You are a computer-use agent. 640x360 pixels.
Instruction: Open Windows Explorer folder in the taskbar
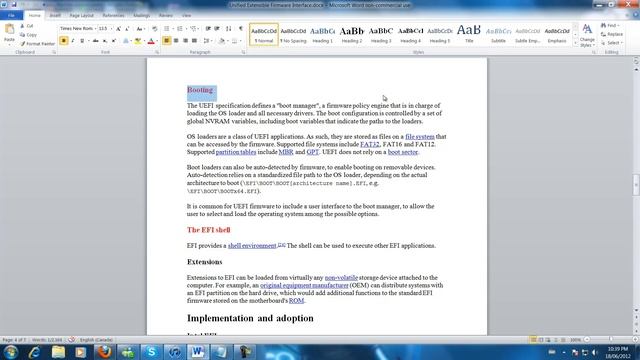click(x=58, y=351)
